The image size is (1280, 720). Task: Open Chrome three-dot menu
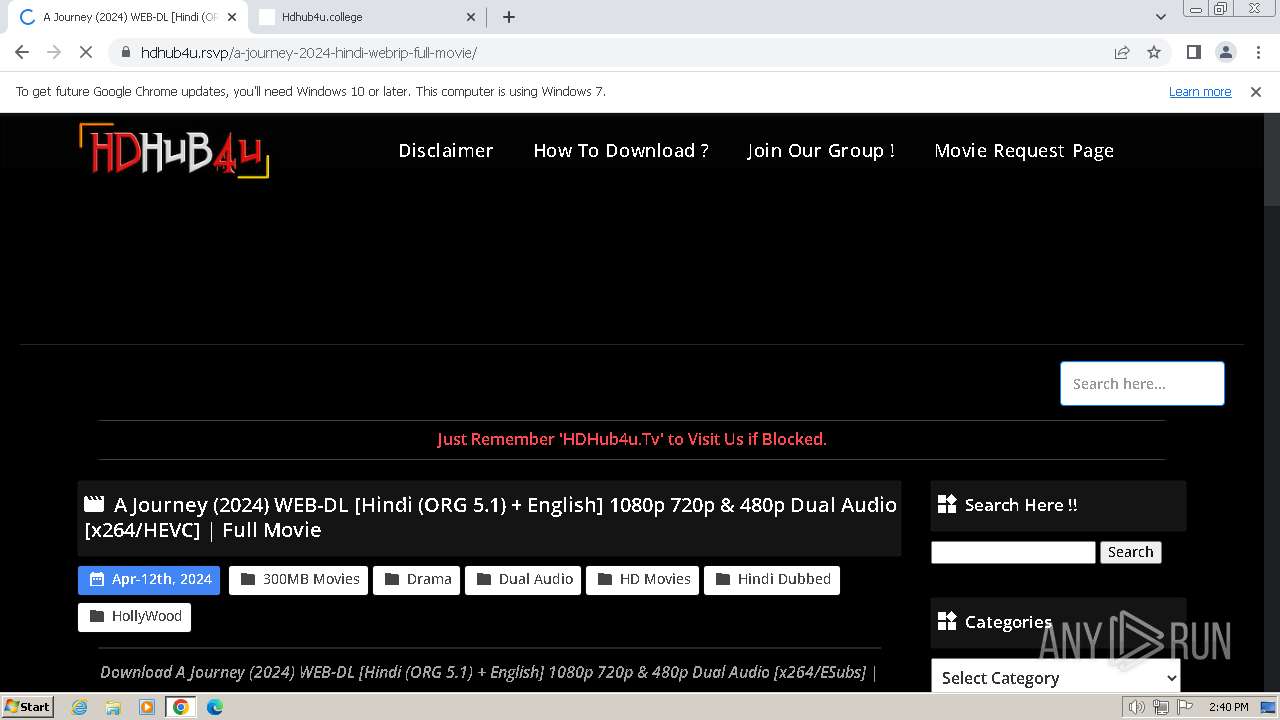click(1257, 52)
